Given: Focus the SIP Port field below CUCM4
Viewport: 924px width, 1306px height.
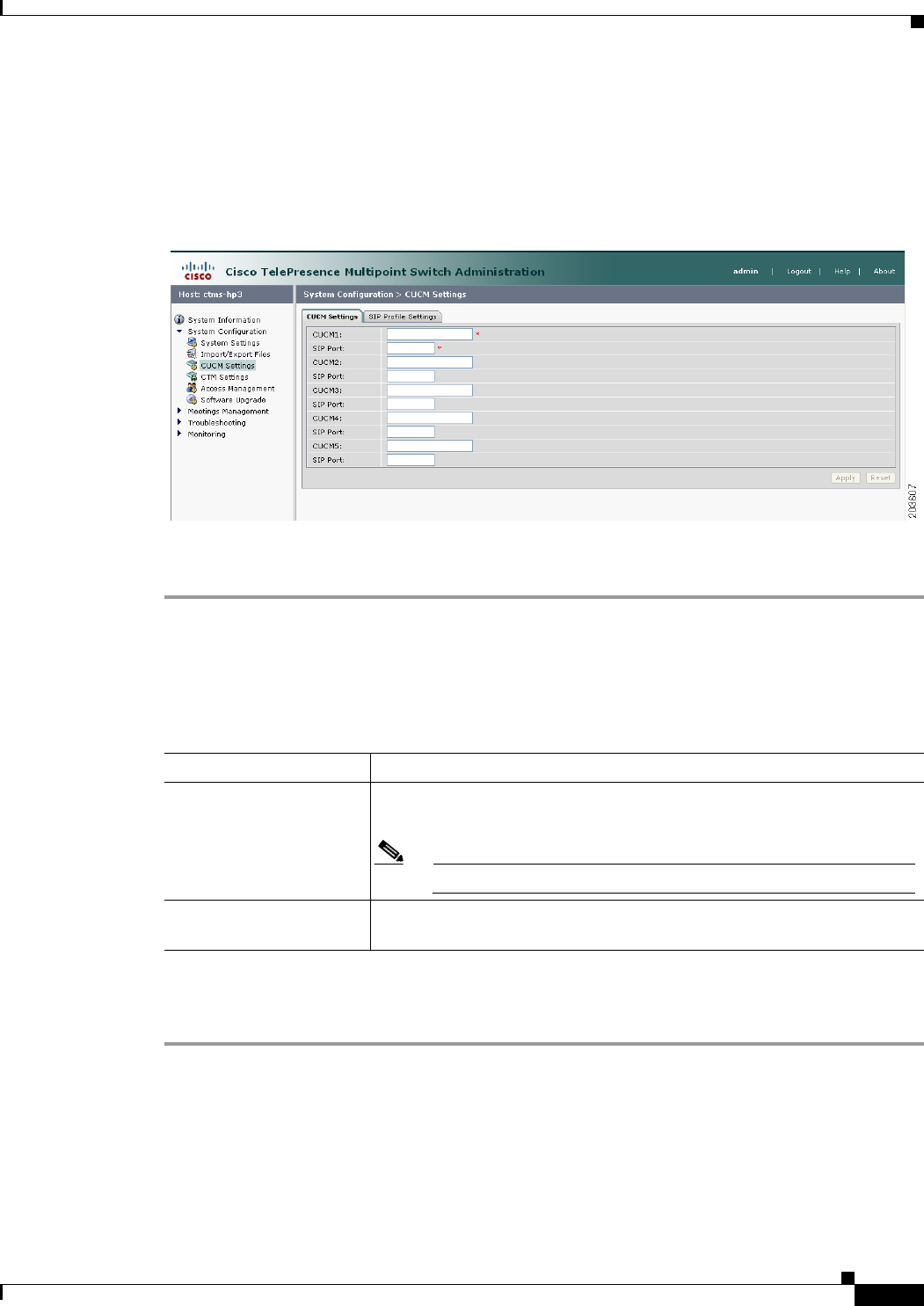Looking at the screenshot, I should (x=411, y=432).
